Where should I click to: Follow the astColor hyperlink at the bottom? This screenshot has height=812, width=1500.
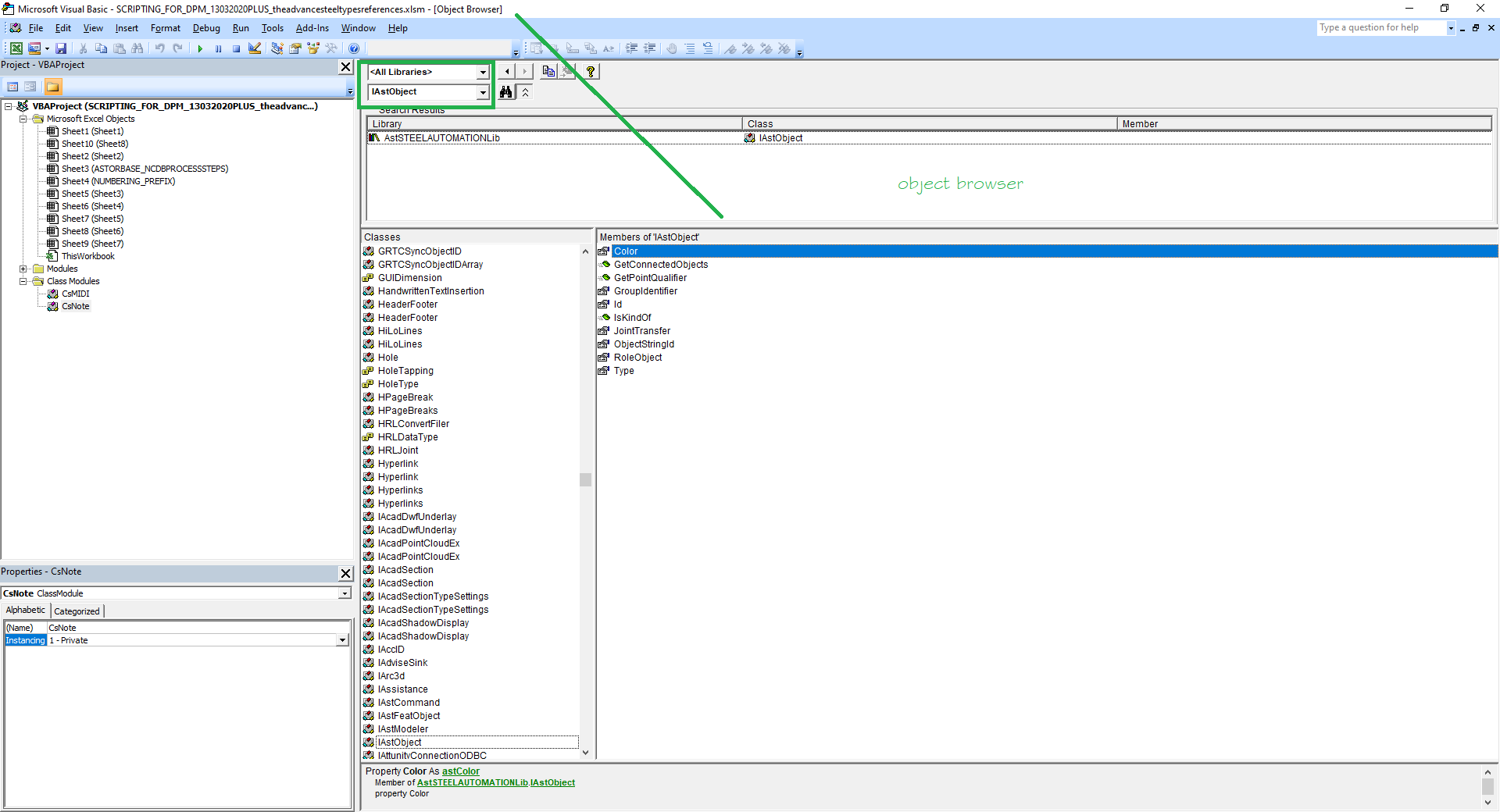pos(460,771)
